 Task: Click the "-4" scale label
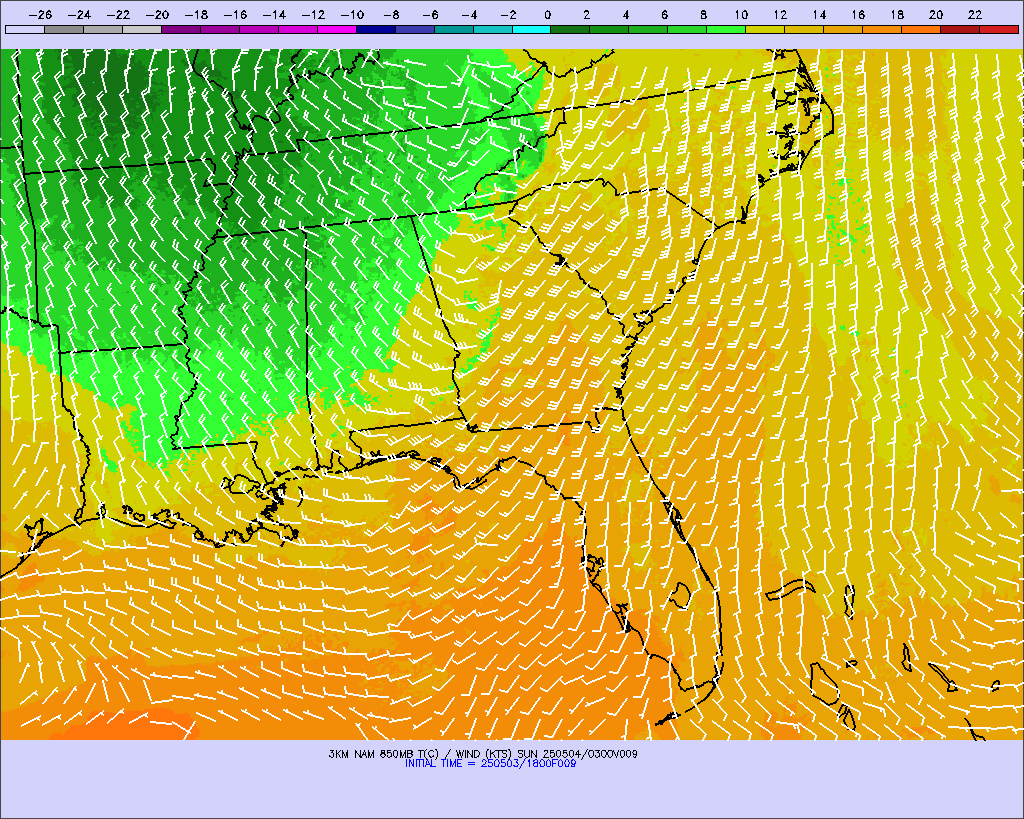click(469, 14)
